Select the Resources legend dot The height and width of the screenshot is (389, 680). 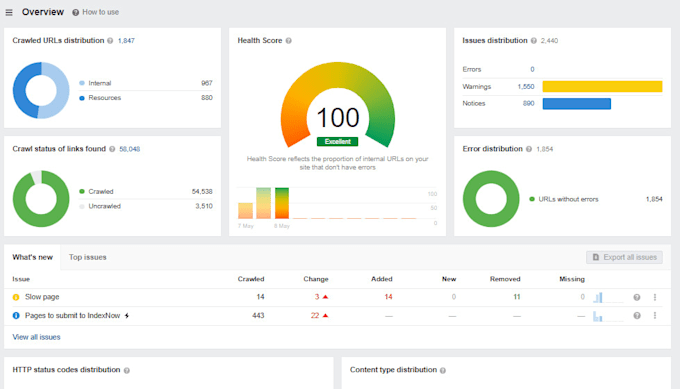(82, 98)
